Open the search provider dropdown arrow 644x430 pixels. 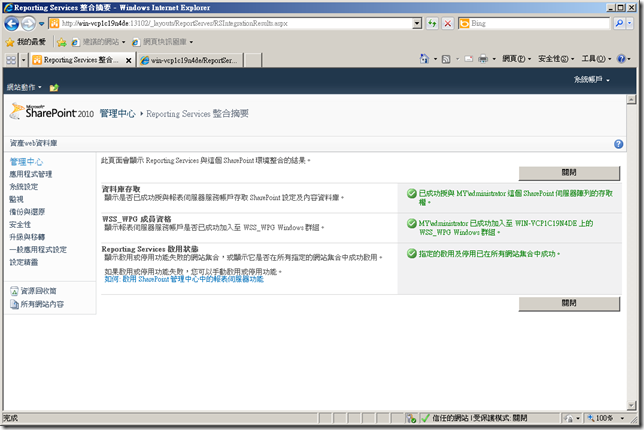(x=629, y=23)
